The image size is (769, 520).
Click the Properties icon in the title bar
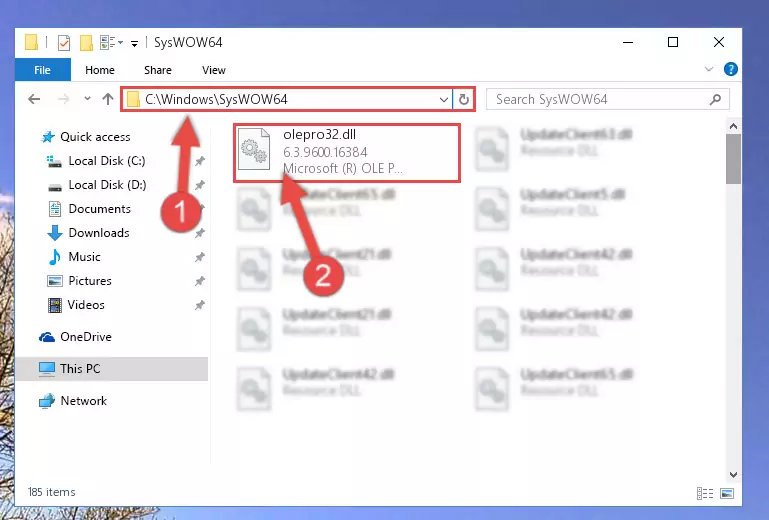(x=64, y=43)
